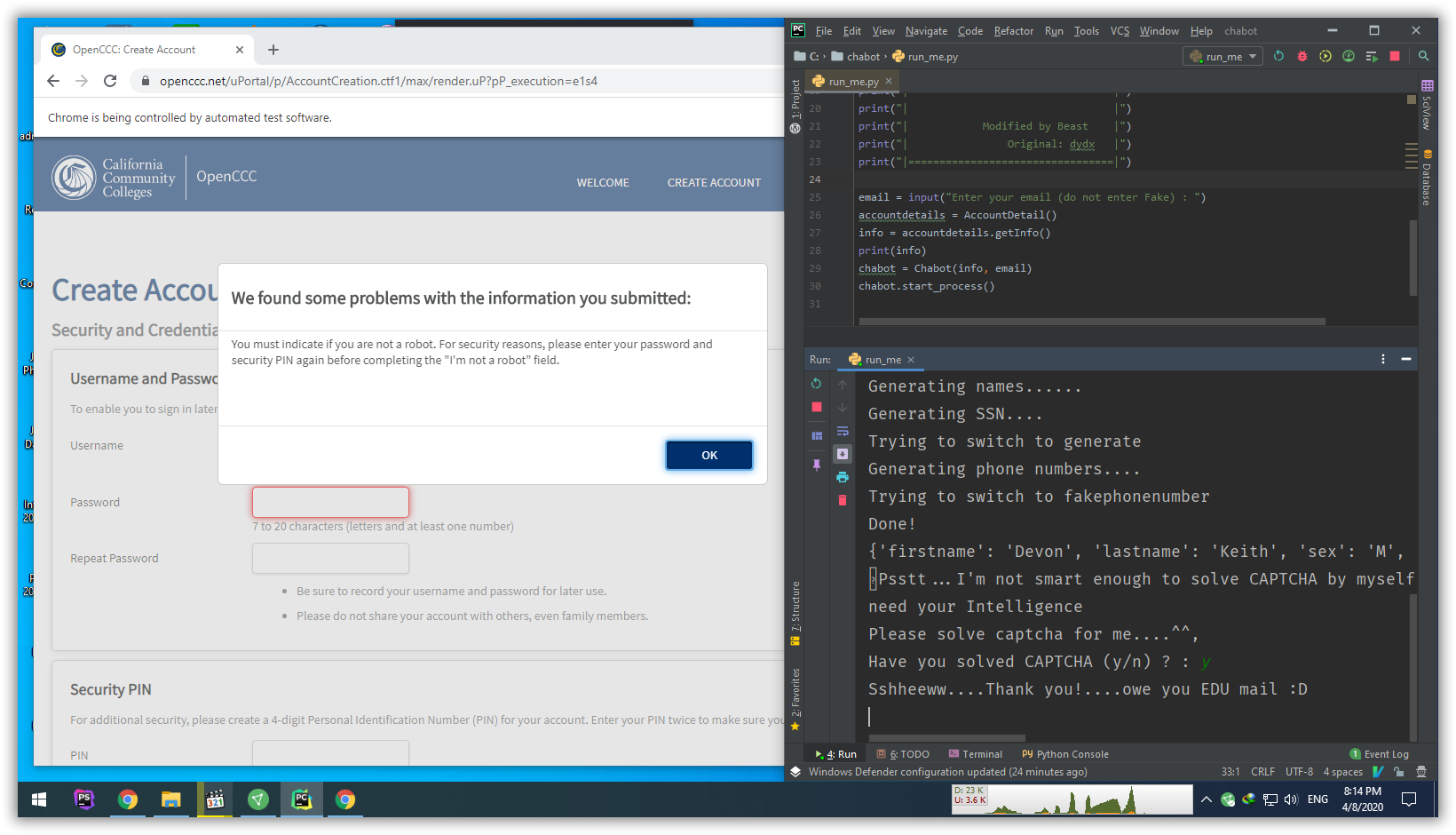
Task: Switch to the Terminal tool window tab
Action: pyautogui.click(x=976, y=754)
